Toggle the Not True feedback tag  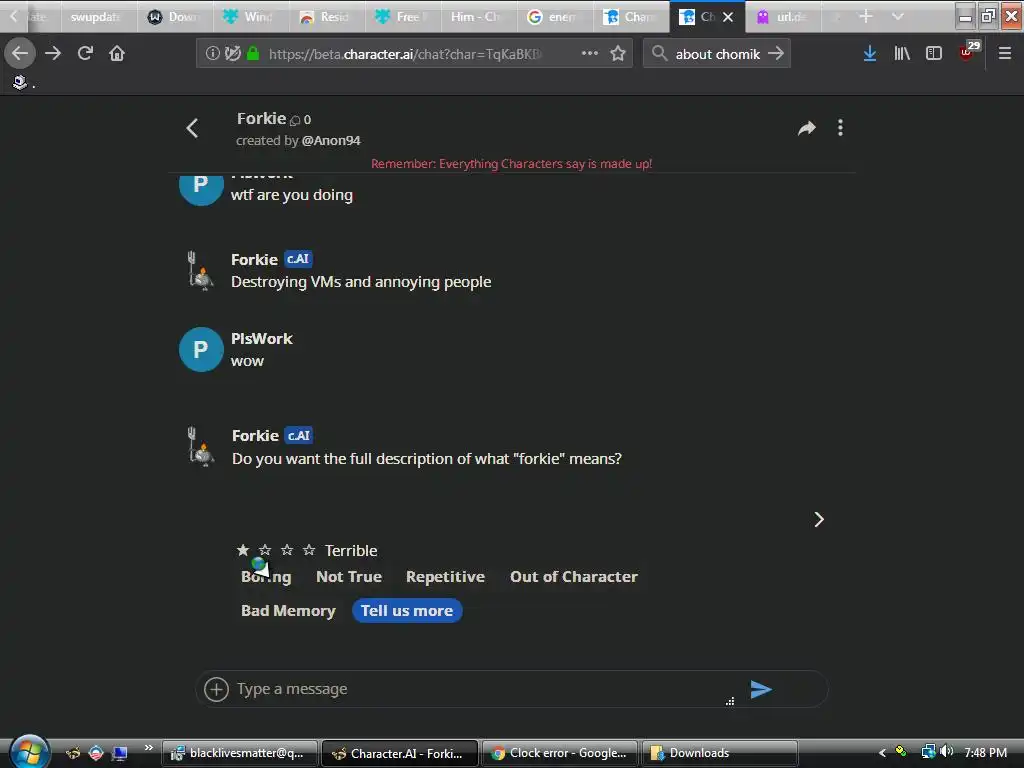349,577
